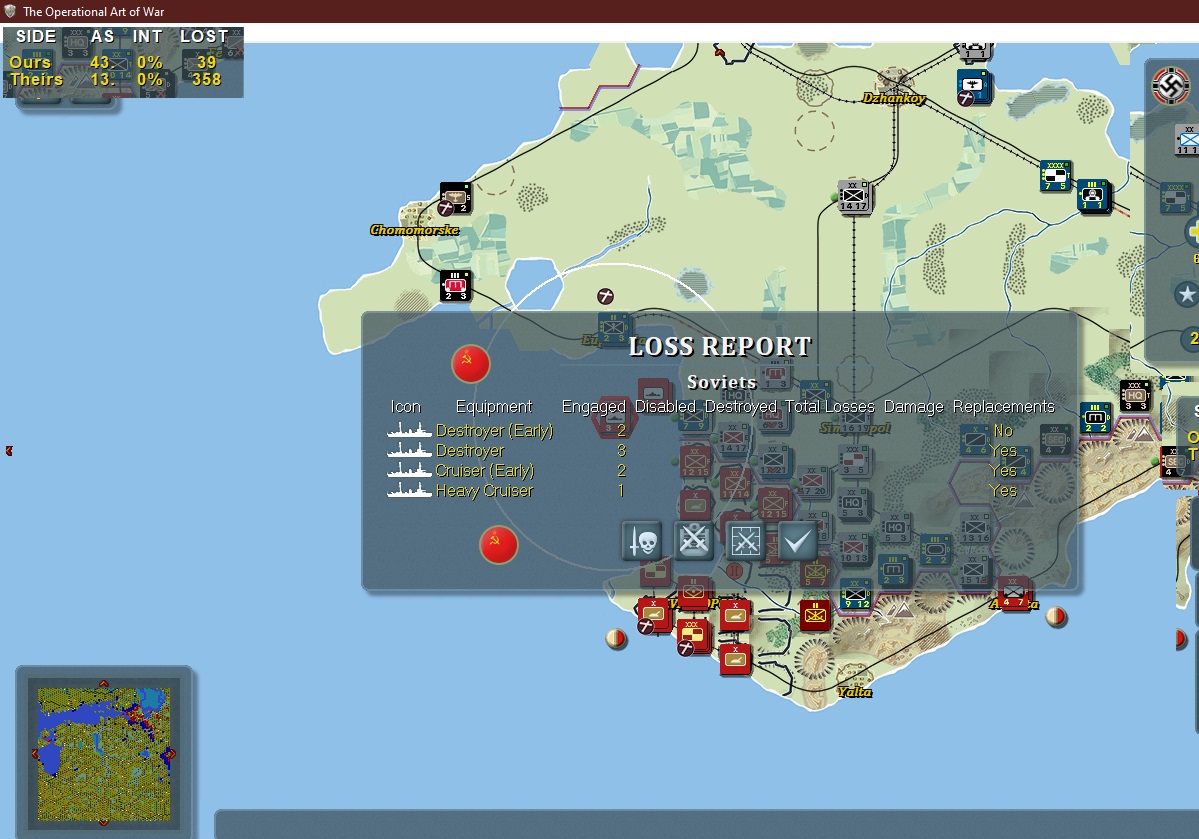The height and width of the screenshot is (839, 1199).
Task: Click inside the minimap overview
Action: point(104,754)
